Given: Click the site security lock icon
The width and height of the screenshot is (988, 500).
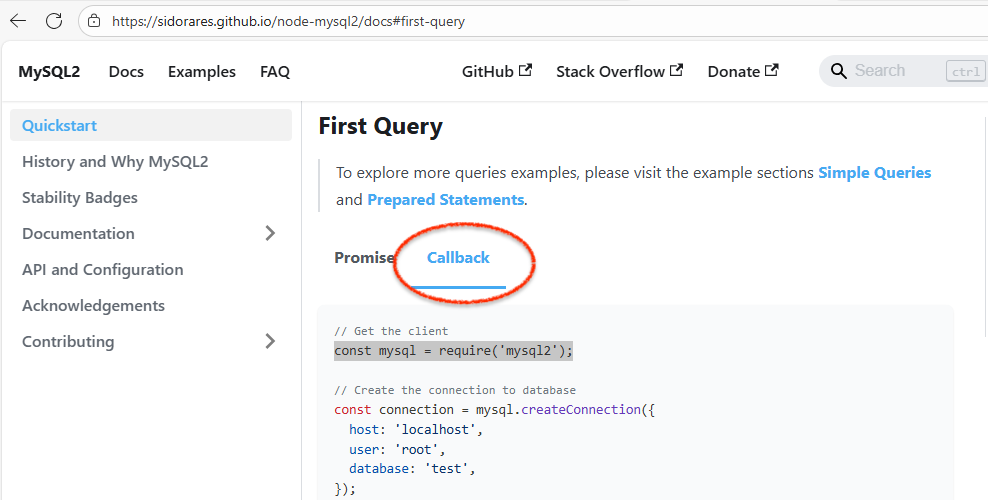Looking at the screenshot, I should [x=94, y=21].
